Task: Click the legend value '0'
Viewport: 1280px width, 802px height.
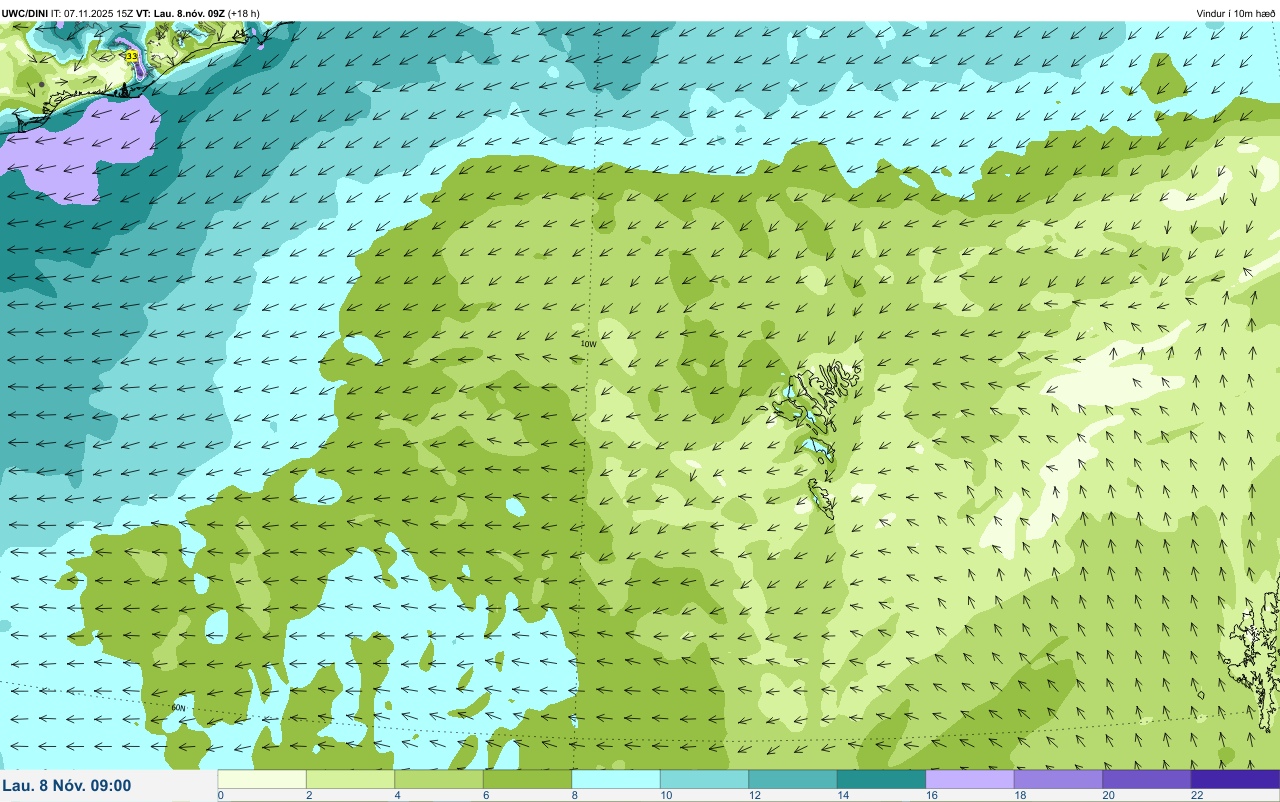Action: tap(221, 795)
